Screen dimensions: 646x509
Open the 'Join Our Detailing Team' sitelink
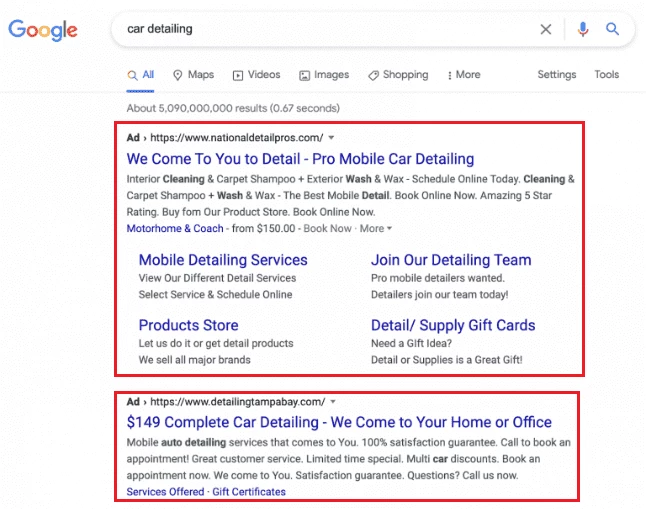451,260
